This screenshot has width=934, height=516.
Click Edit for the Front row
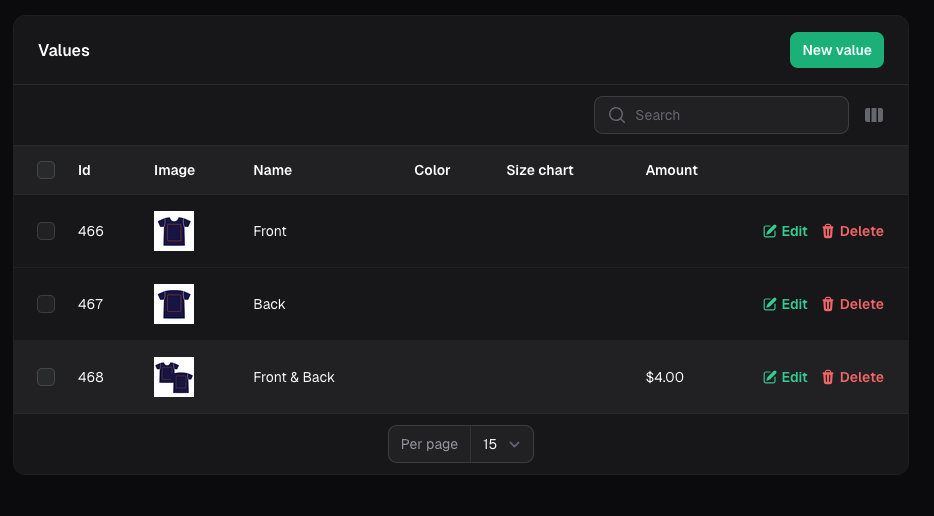pyautogui.click(x=785, y=231)
